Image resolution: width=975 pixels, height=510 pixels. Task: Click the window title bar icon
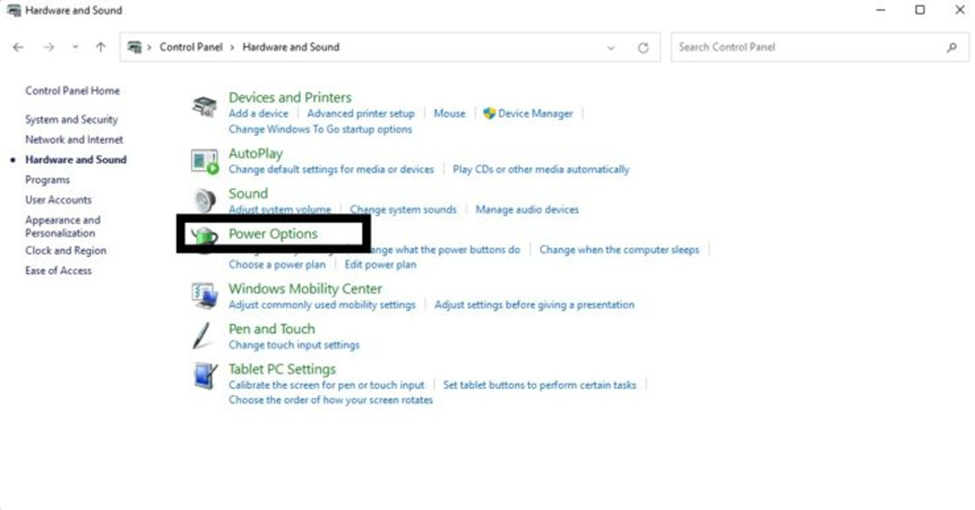[x=13, y=10]
